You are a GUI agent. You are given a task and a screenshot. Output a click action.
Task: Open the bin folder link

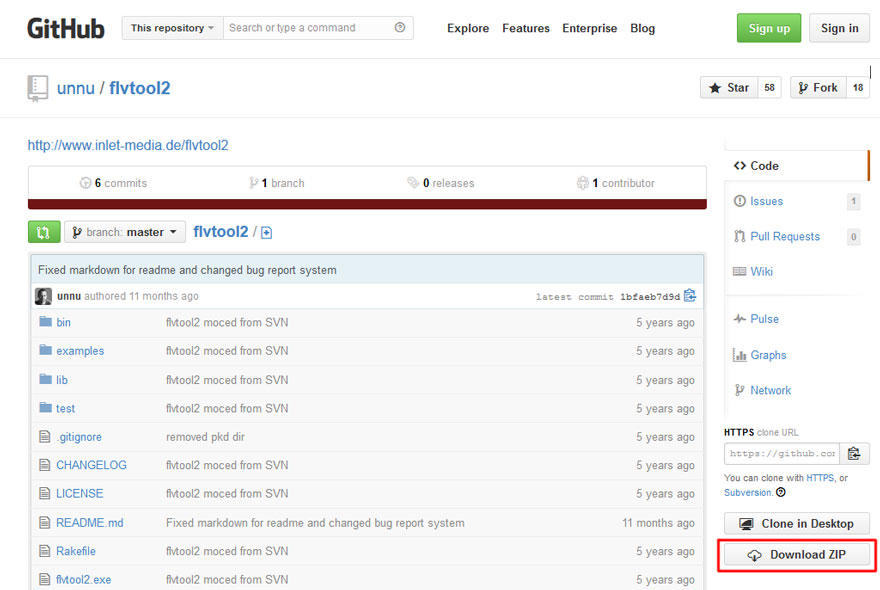(63, 322)
